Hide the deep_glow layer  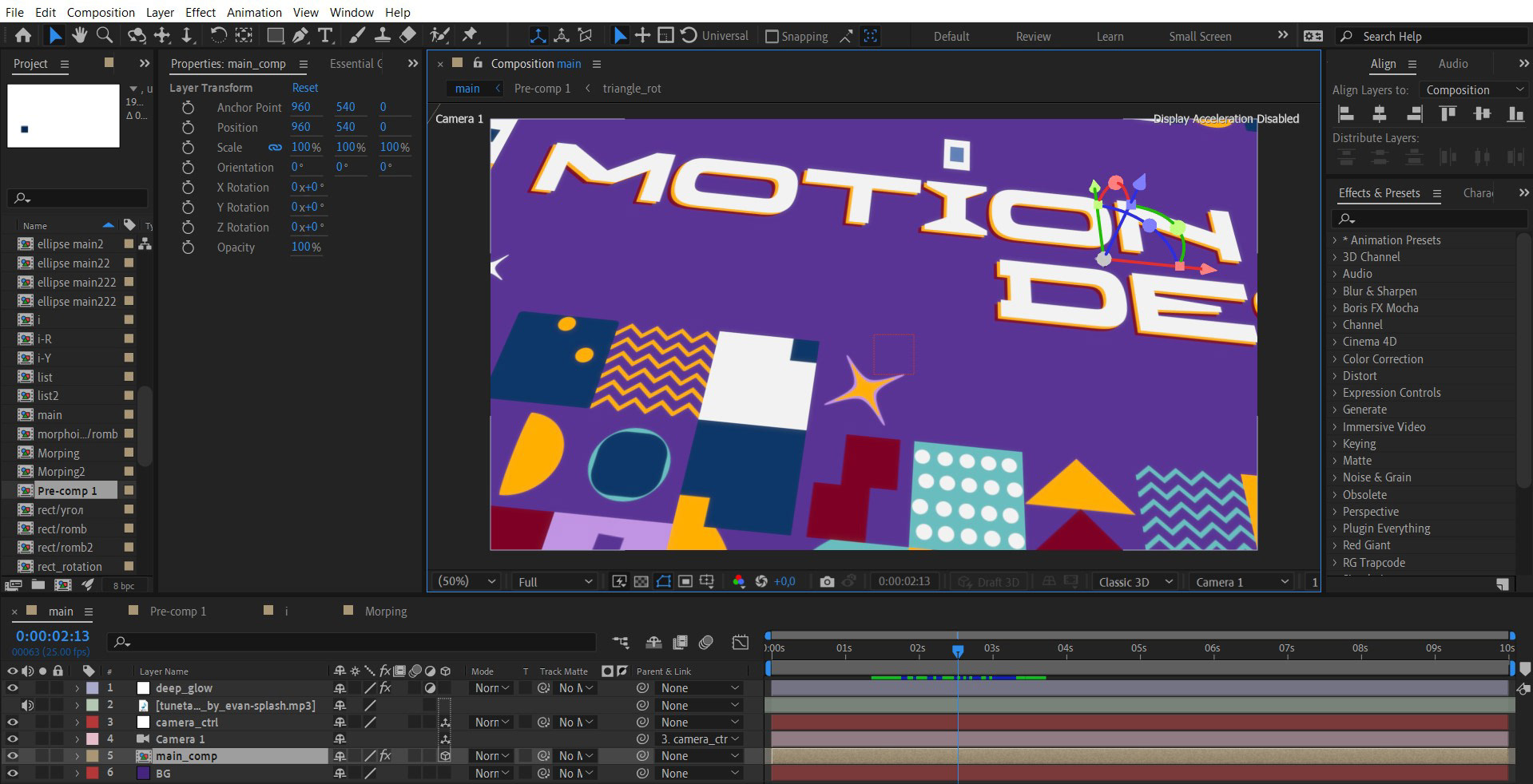click(12, 688)
